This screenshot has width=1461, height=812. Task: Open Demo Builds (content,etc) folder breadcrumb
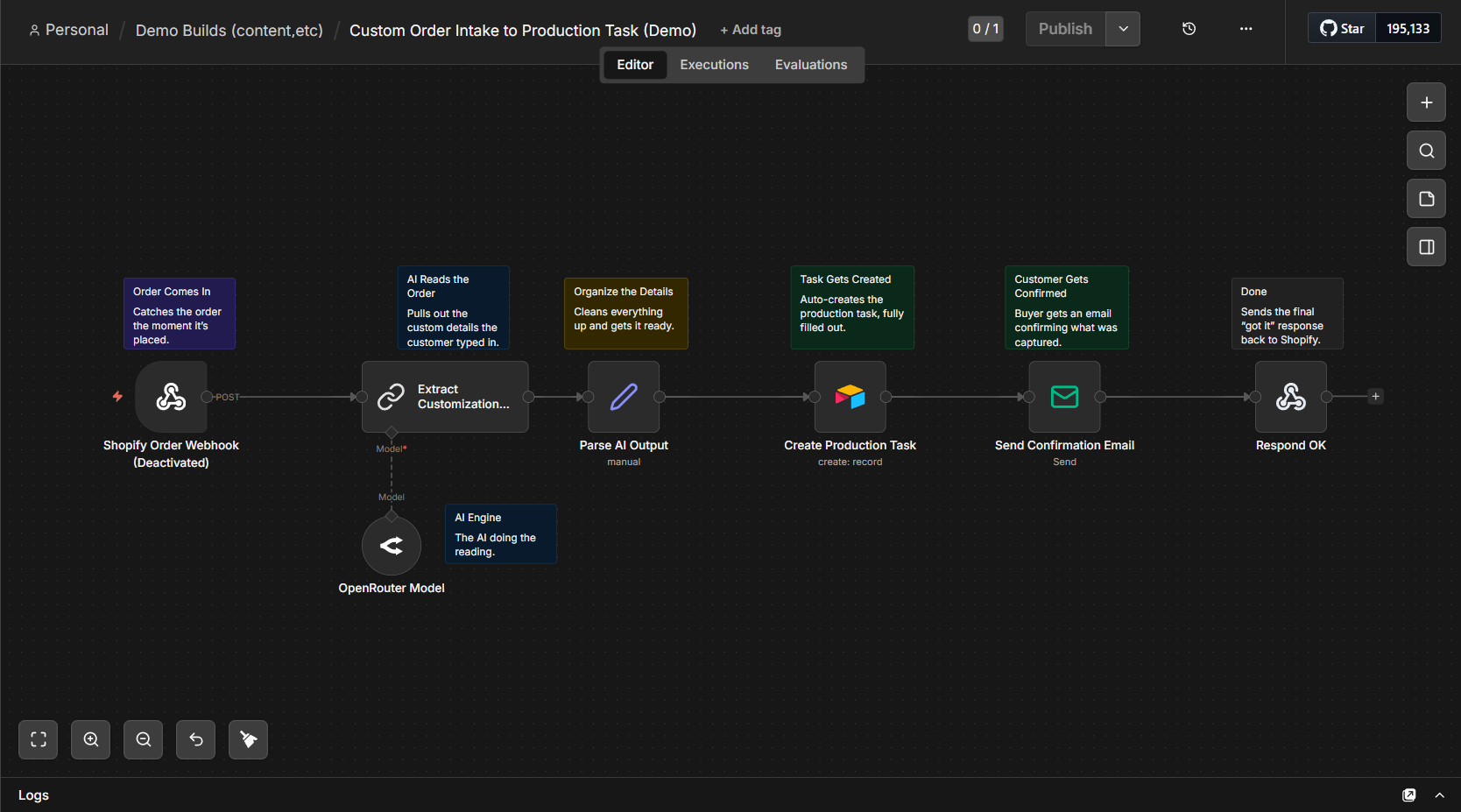(x=229, y=31)
